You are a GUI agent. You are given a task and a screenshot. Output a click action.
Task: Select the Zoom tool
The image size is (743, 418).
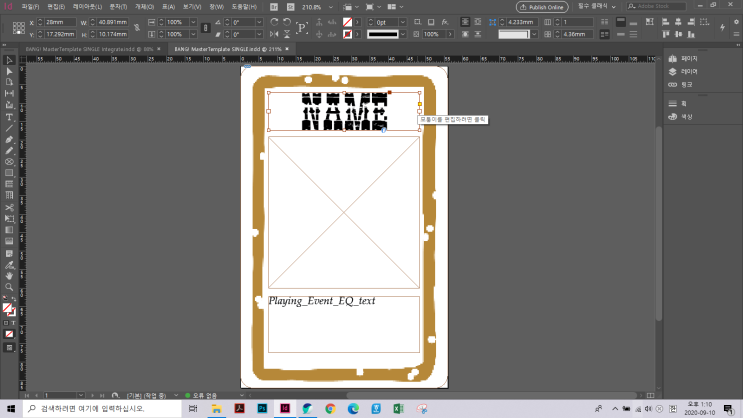[x=9, y=287]
